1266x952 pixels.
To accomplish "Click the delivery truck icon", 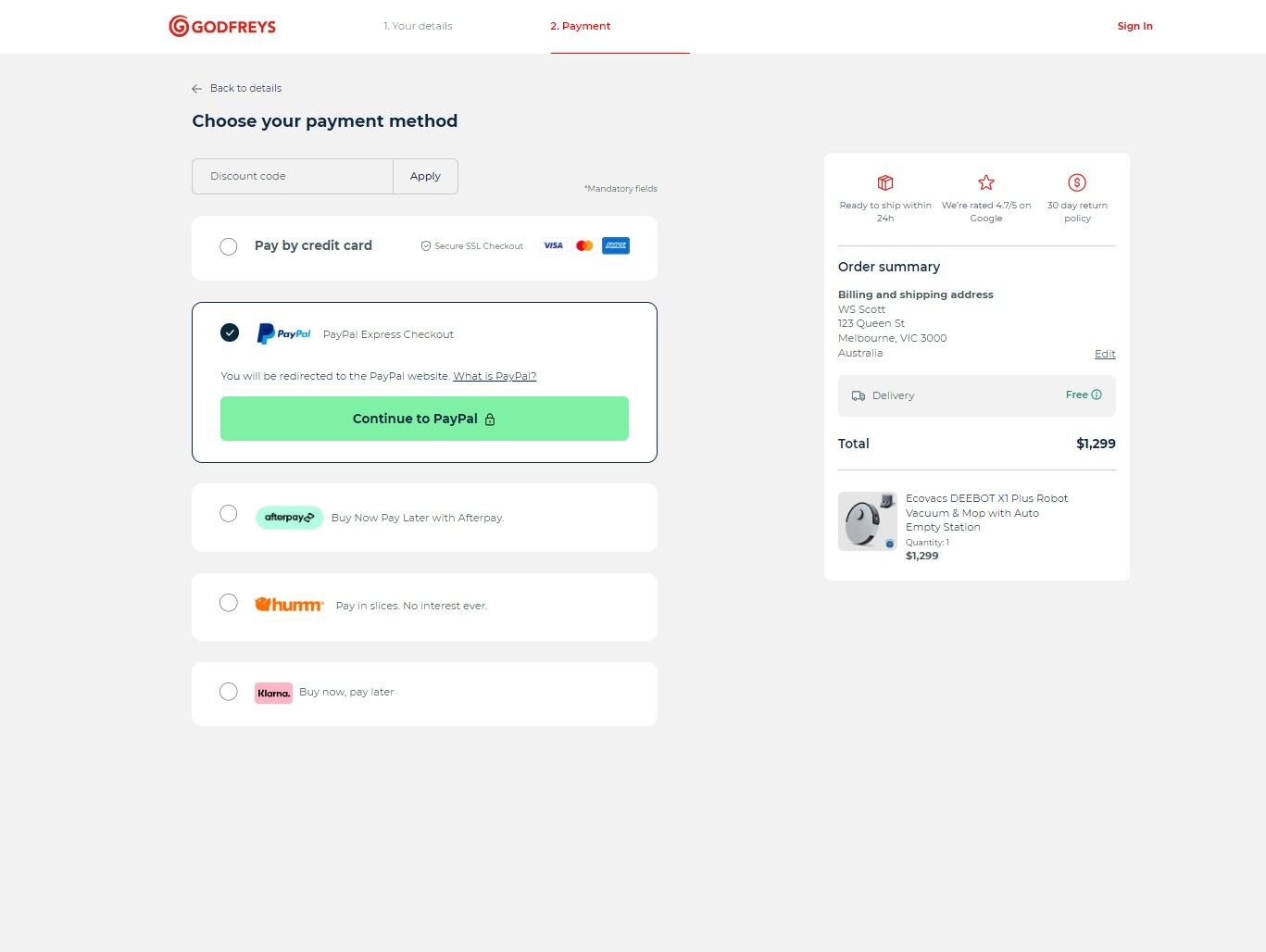I will (x=859, y=395).
